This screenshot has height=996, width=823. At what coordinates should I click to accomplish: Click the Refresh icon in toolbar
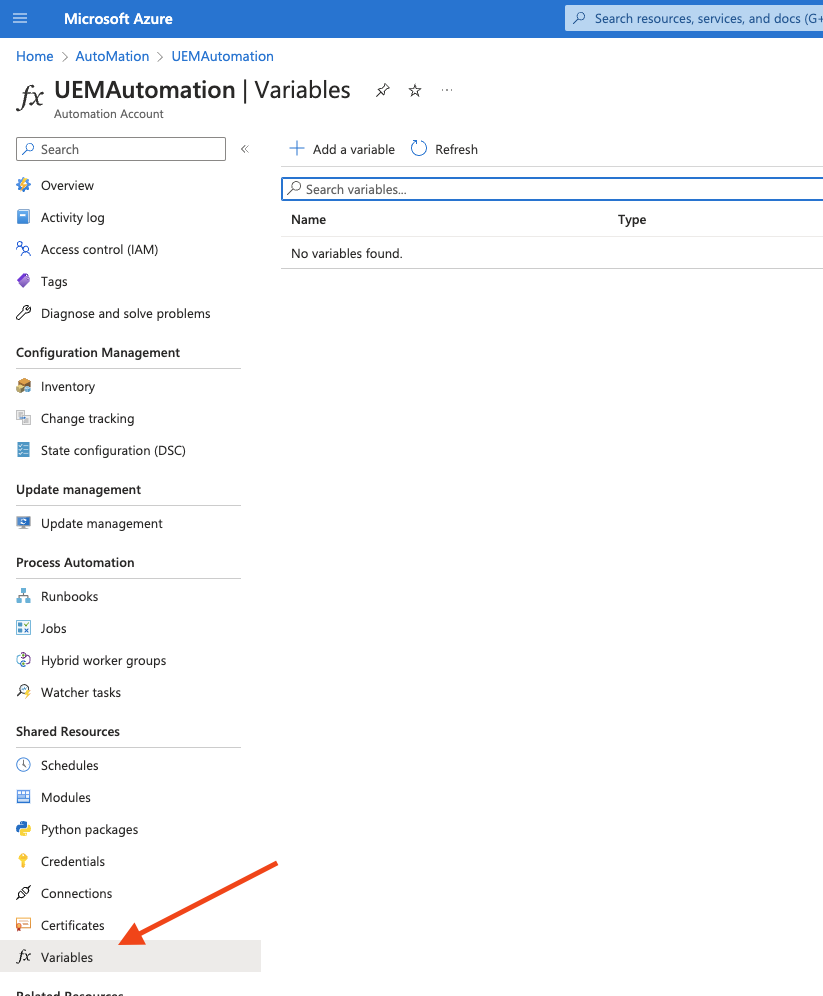point(419,149)
